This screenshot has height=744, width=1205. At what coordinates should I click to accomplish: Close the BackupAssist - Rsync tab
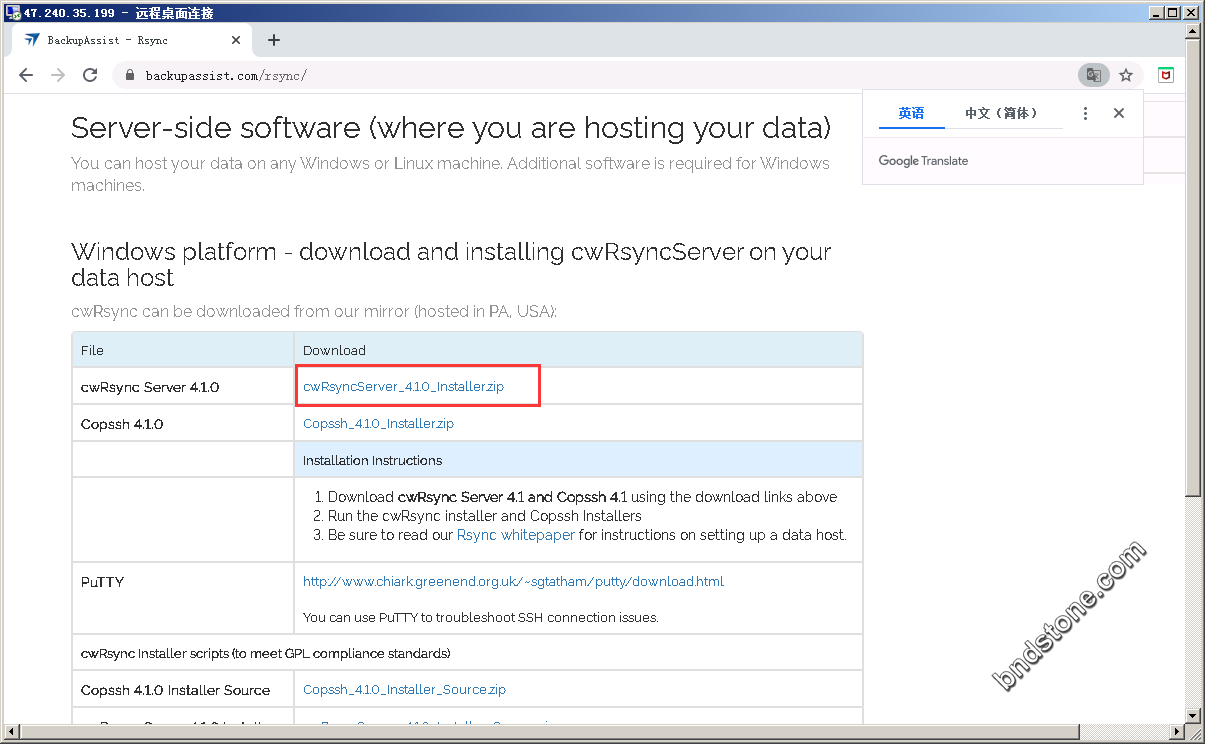click(237, 40)
